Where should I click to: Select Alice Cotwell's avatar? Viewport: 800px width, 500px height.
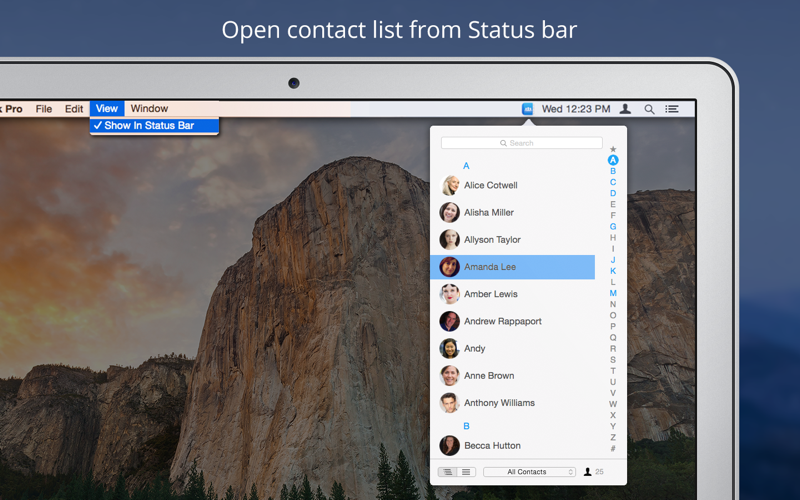pyautogui.click(x=449, y=185)
